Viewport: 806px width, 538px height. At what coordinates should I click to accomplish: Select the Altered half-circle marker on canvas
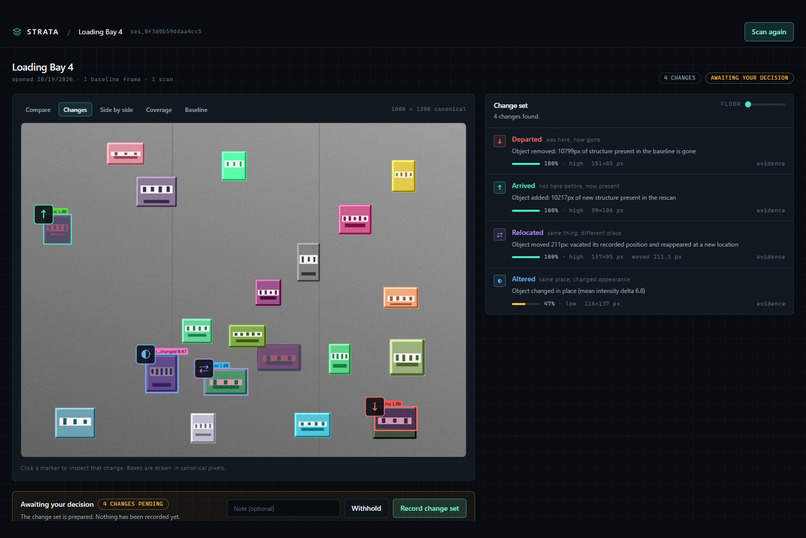click(145, 354)
